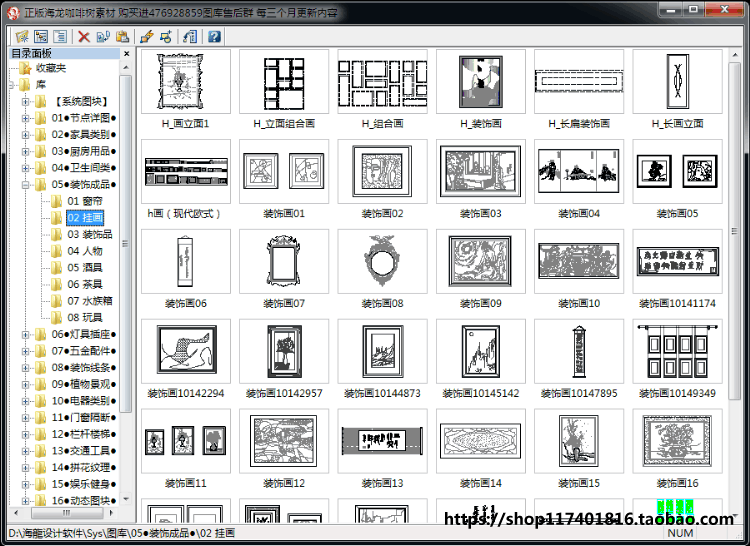
Task: Click the toolbar icon left of help
Action: coord(190,36)
